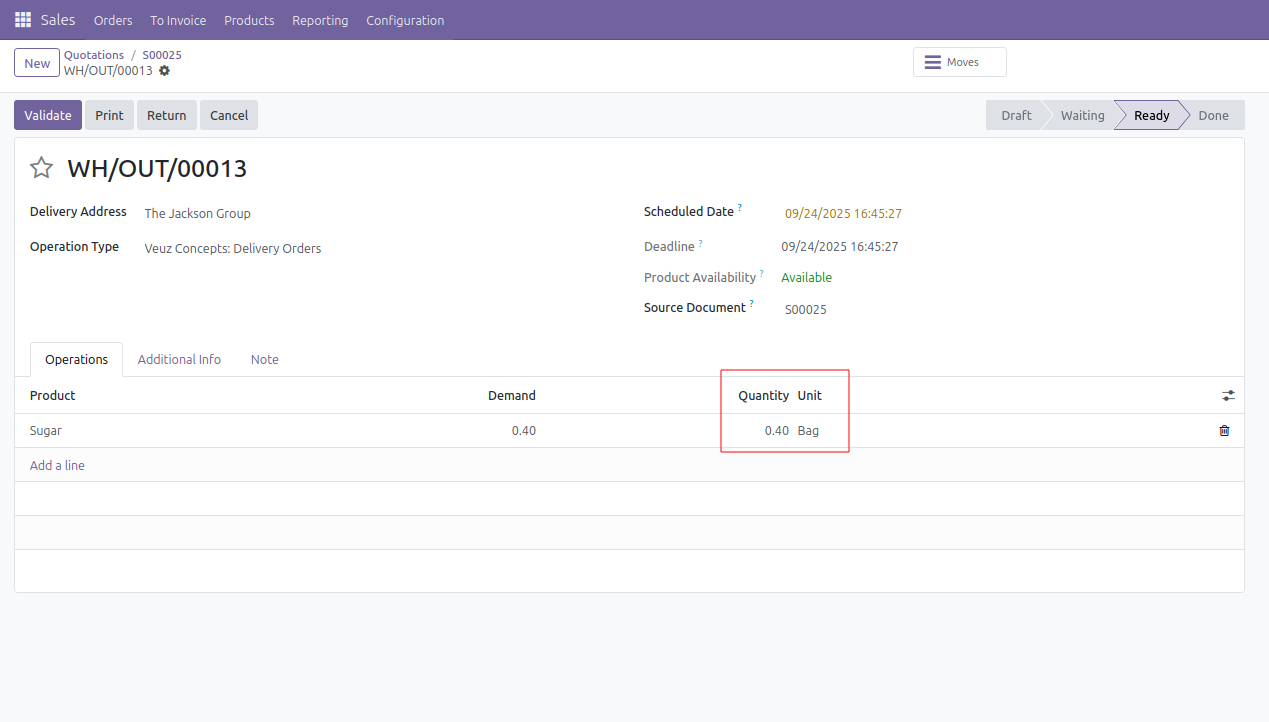The height and width of the screenshot is (722, 1269).
Task: Click the Source Document help question mark
Action: [752, 303]
